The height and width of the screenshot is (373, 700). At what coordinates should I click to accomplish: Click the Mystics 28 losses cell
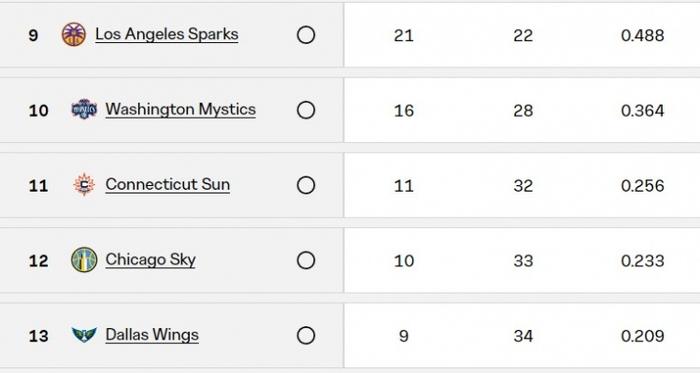pyautogui.click(x=523, y=110)
